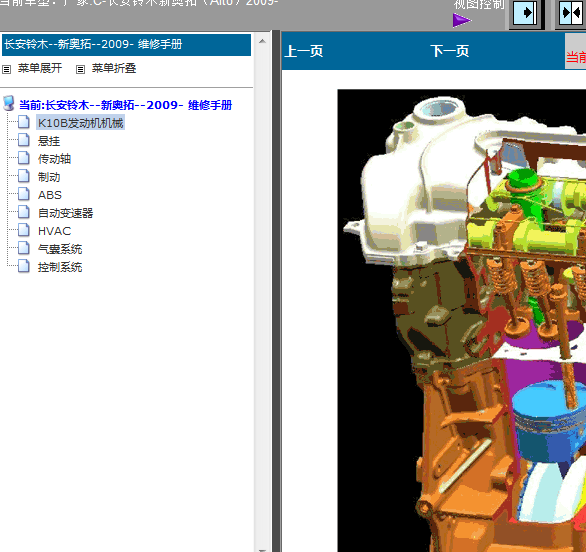Click the computer icon at the tree root
586x552 pixels.
9,104
